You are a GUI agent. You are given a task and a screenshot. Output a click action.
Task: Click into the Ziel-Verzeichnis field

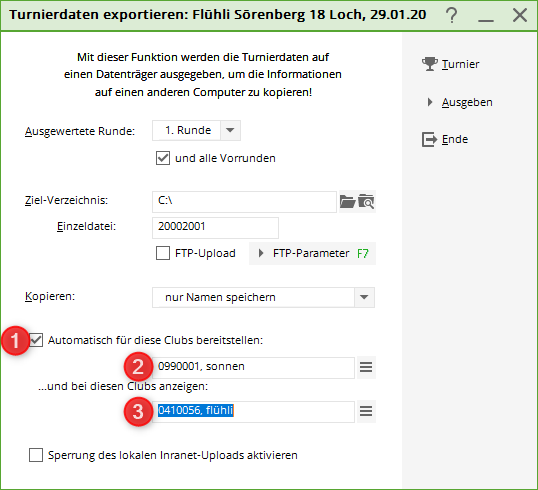coord(244,202)
